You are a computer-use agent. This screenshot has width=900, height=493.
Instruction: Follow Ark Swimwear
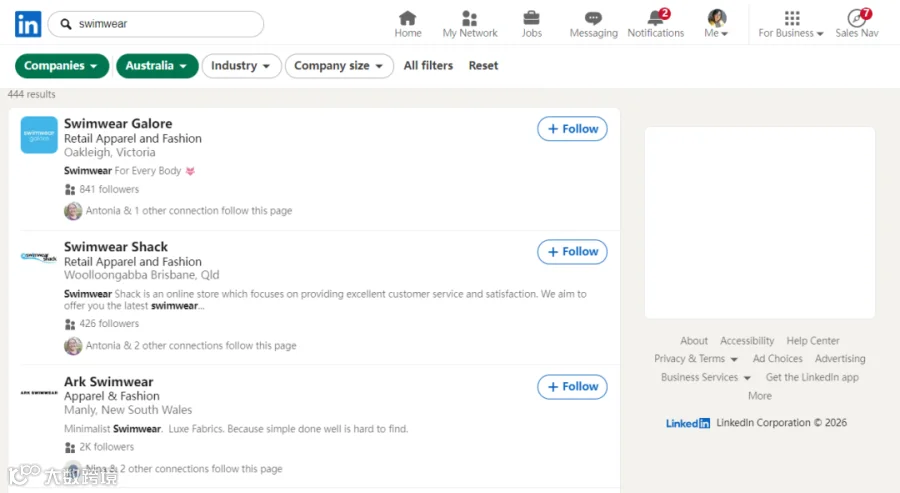tap(572, 387)
